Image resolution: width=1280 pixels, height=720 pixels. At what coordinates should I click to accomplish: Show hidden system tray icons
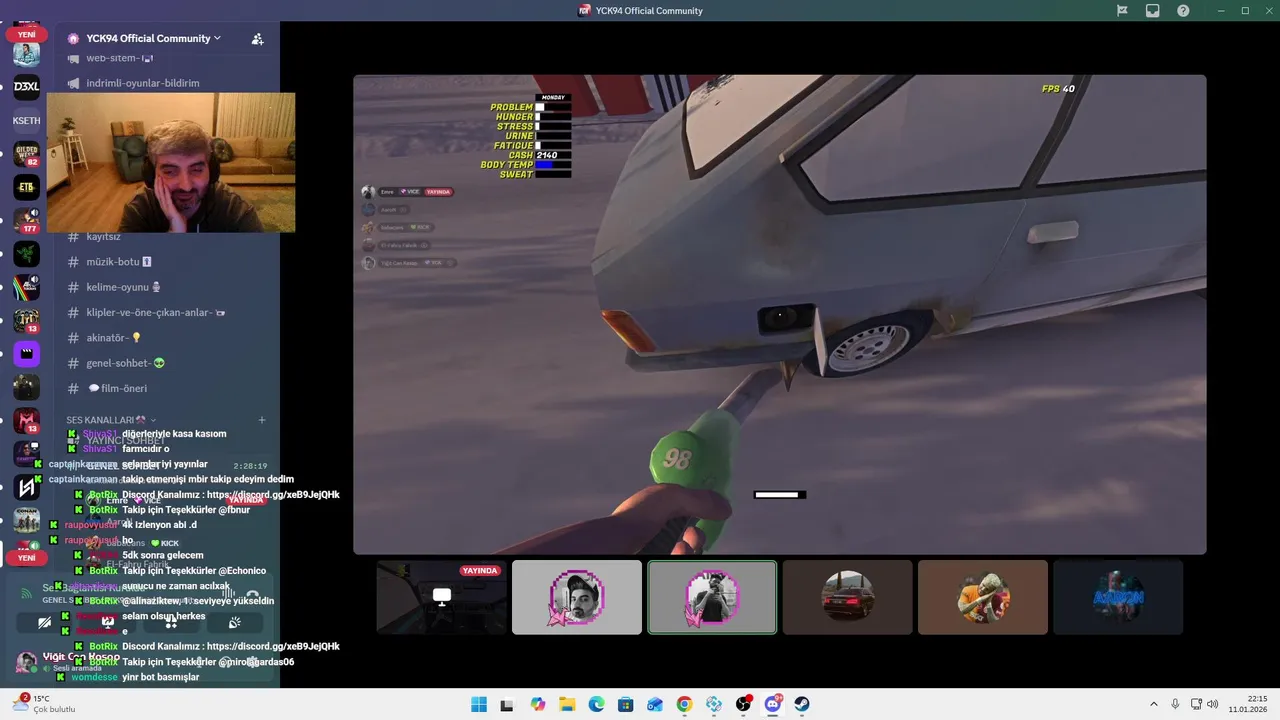point(1153,704)
